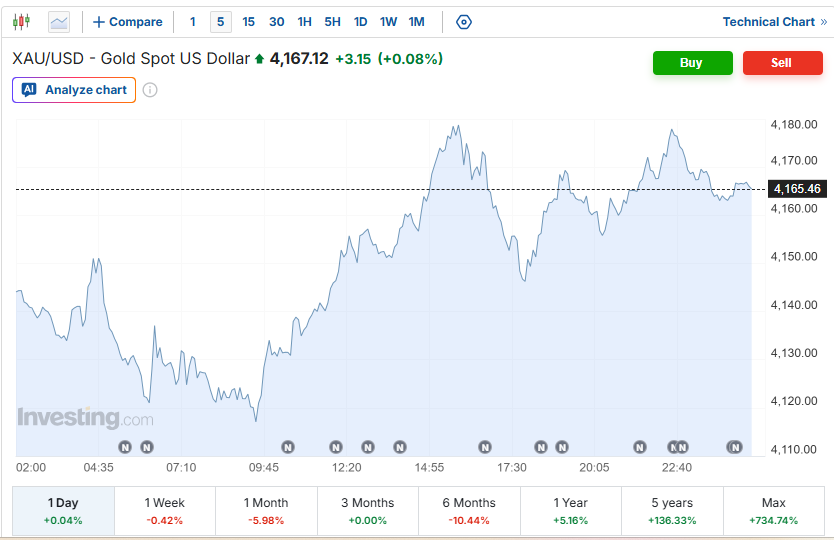Click the 02:00 time axis label

pyautogui.click(x=31, y=468)
